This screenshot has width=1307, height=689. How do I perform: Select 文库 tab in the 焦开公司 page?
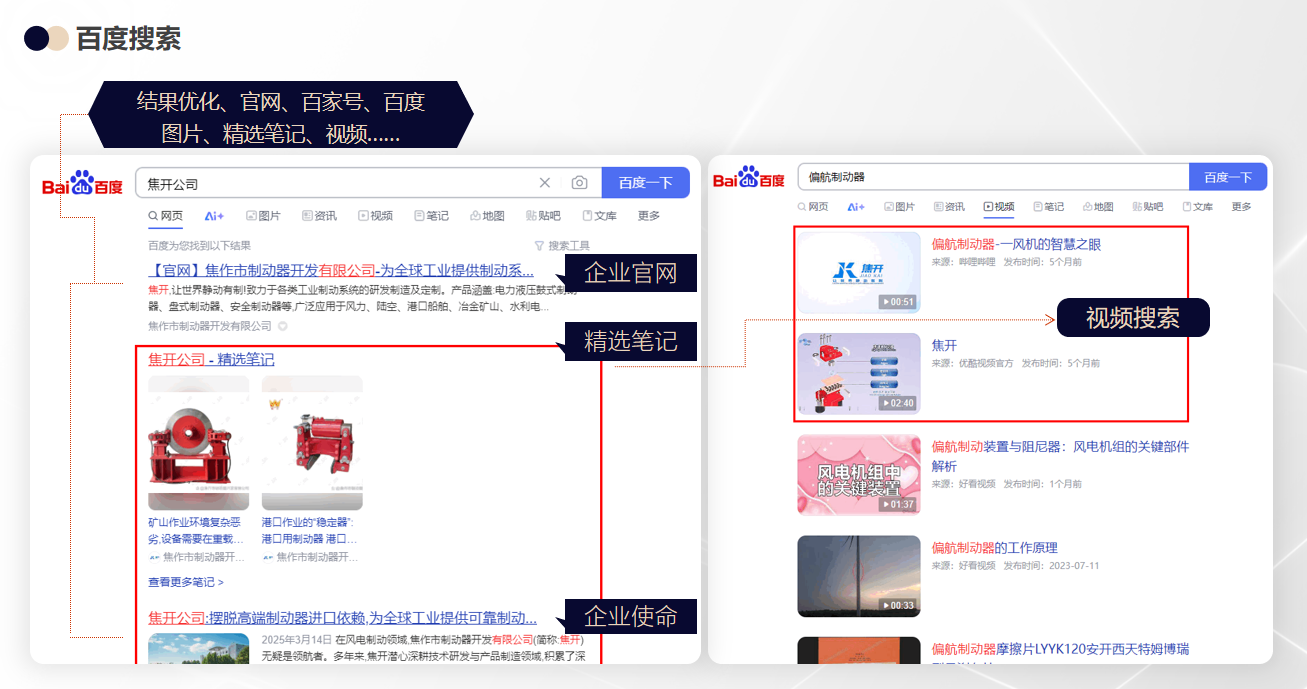click(600, 215)
